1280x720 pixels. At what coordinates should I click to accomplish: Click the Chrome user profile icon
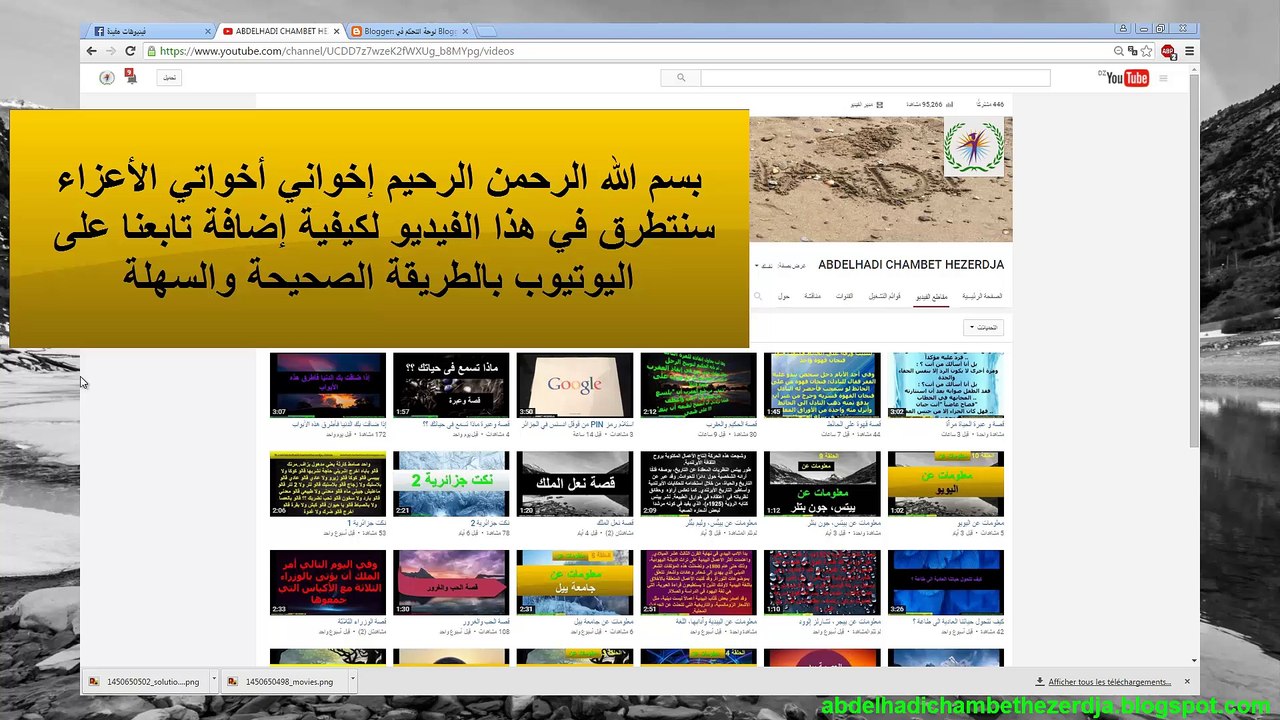pyautogui.click(x=1122, y=29)
